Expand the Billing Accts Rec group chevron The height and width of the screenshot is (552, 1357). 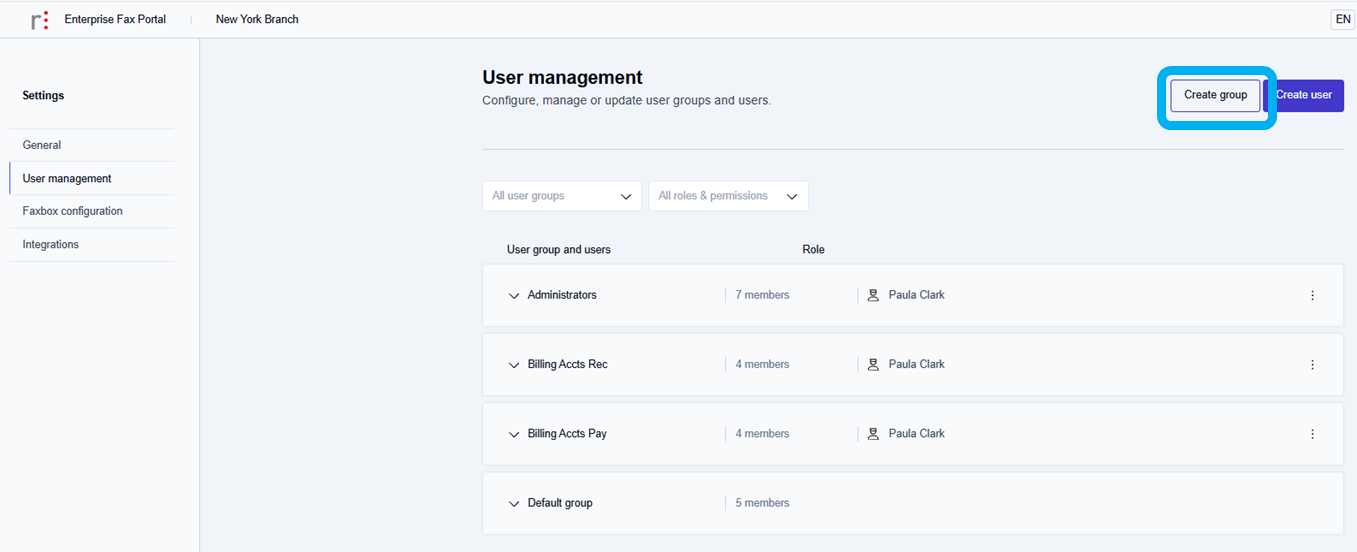pyautogui.click(x=514, y=365)
